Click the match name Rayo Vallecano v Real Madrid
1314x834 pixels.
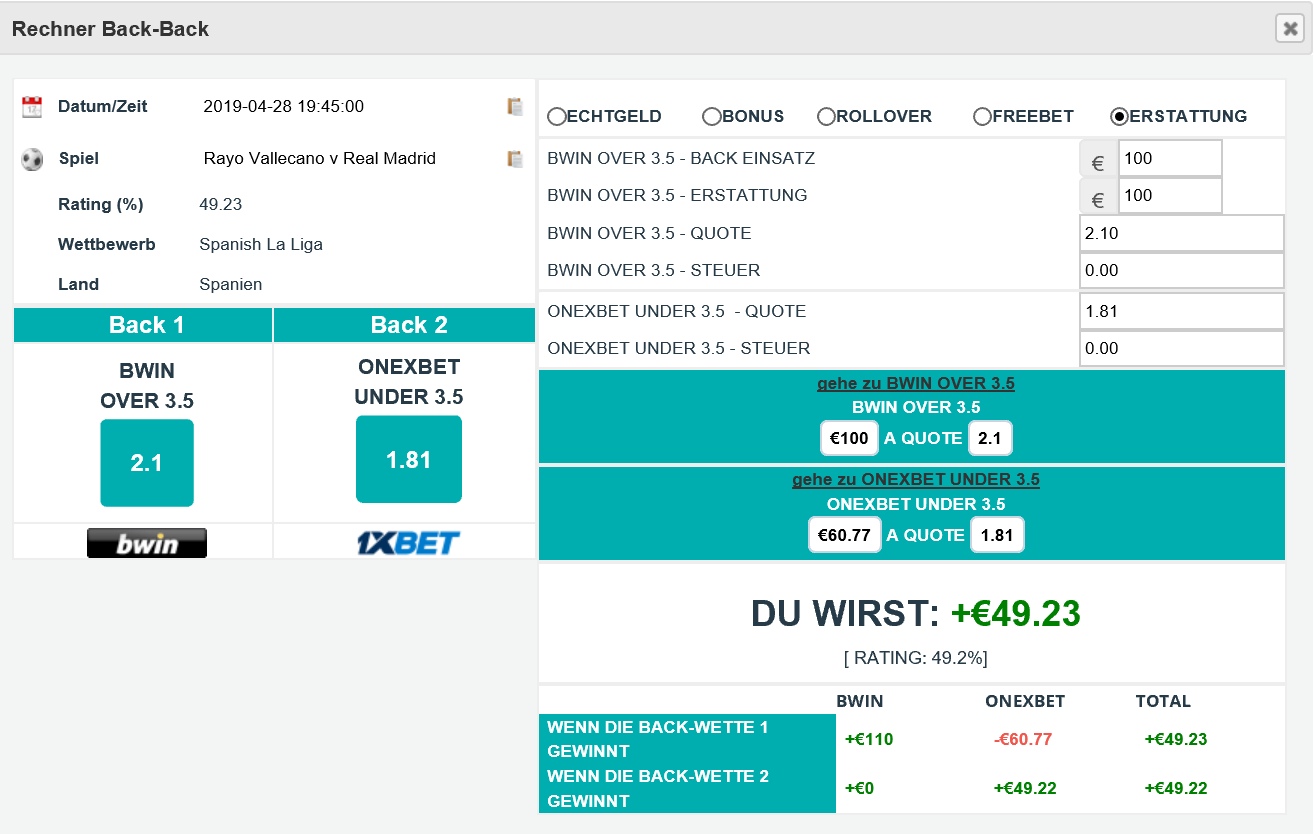click(x=320, y=158)
